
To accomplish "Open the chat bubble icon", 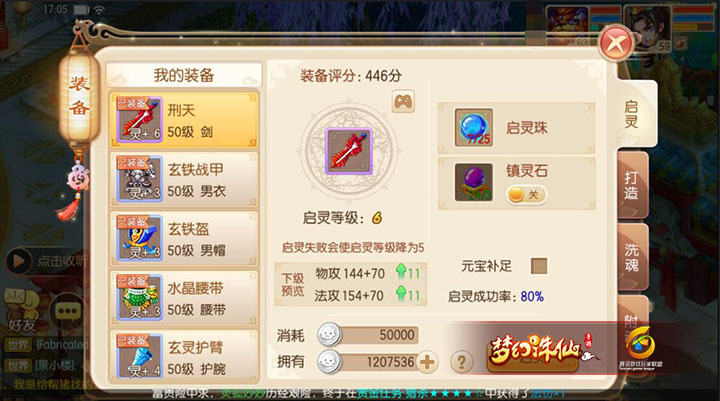I will [68, 311].
